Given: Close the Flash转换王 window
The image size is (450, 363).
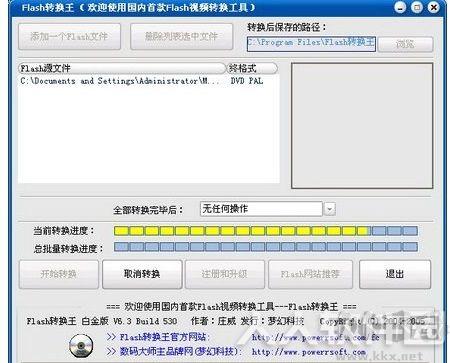Looking at the screenshot, I should point(433,7).
